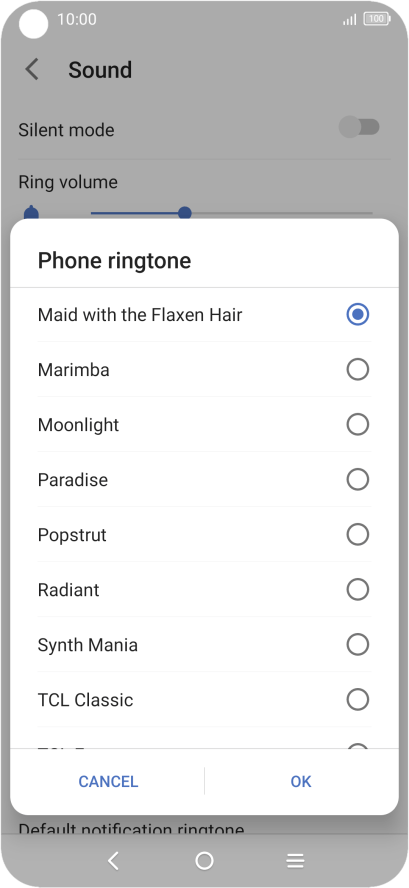Viewport: 409px width, 888px height.
Task: Select the Moonlight radio button
Action: (x=357, y=425)
